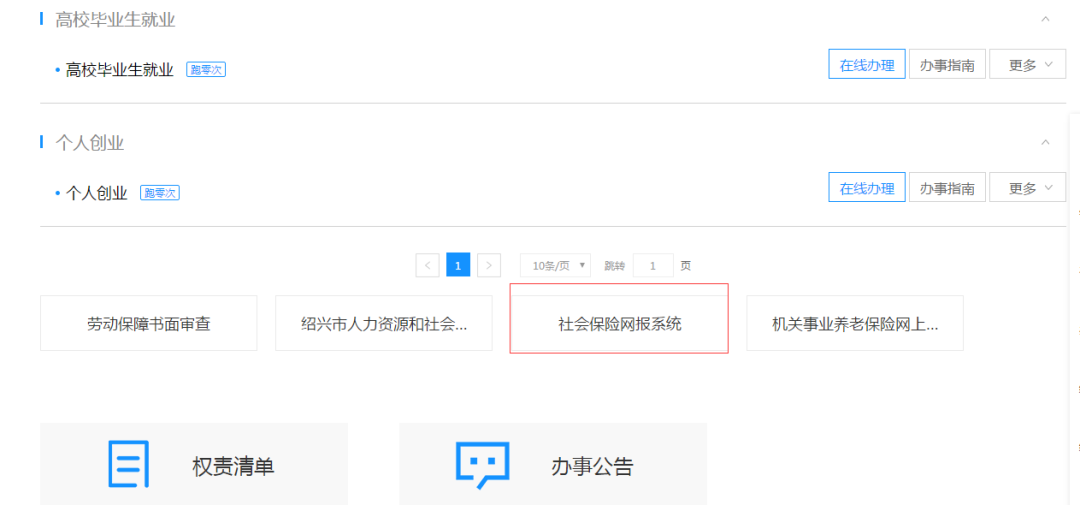
Task: Collapse the 个人创业 section chevron
Action: coord(1045,143)
